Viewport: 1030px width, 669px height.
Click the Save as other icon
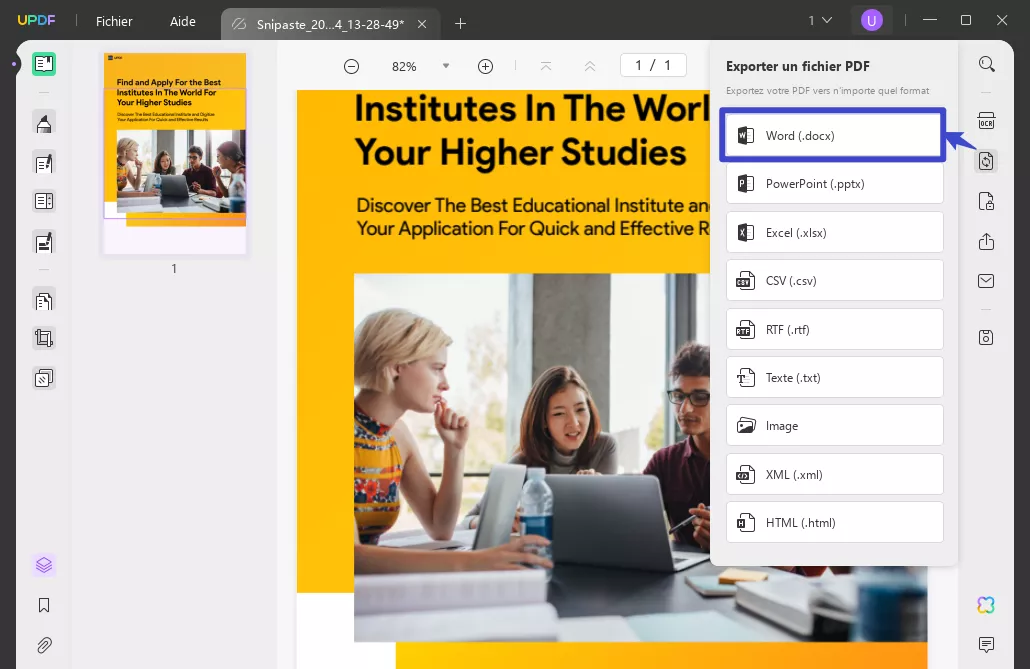pyautogui.click(x=986, y=338)
